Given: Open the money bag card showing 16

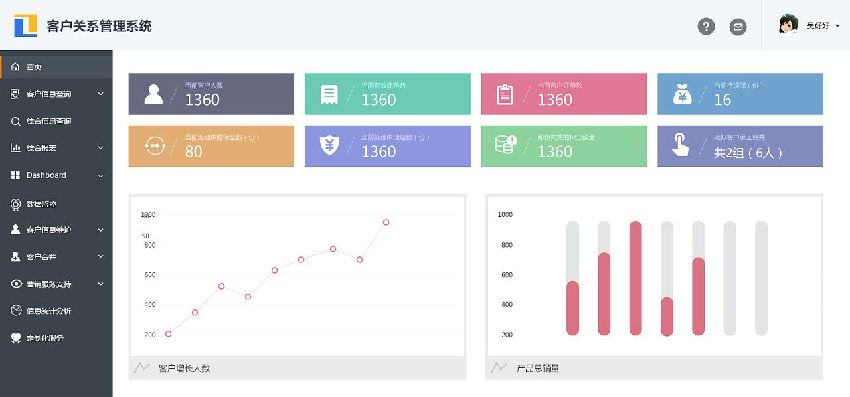Looking at the screenshot, I should point(740,94).
